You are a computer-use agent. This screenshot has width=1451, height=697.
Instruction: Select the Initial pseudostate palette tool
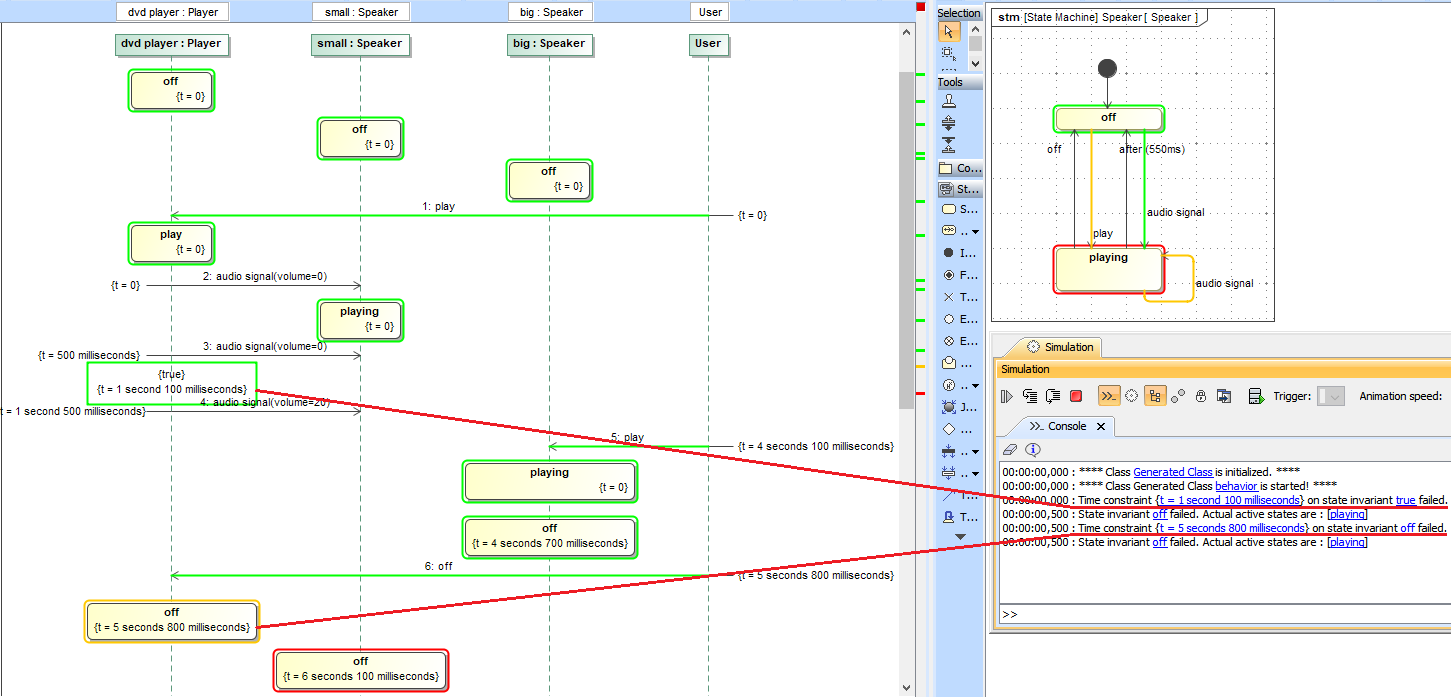pos(949,253)
